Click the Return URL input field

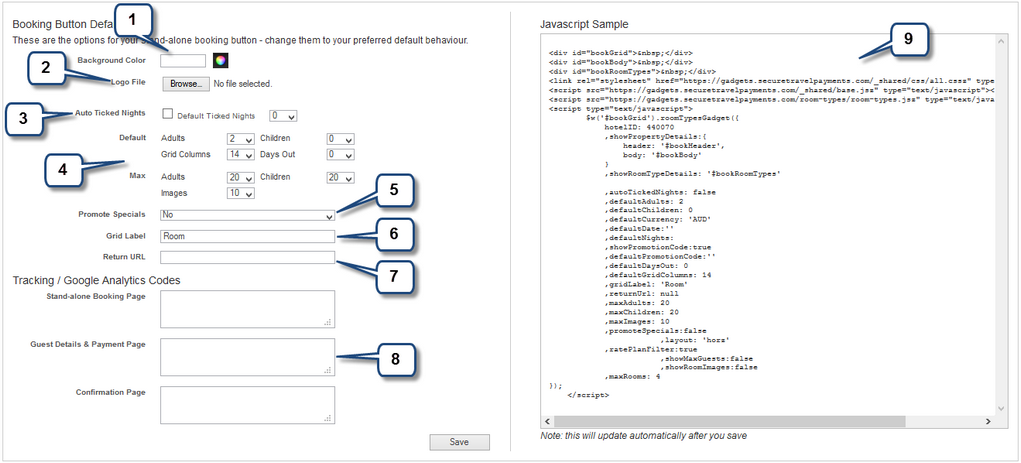click(247, 257)
